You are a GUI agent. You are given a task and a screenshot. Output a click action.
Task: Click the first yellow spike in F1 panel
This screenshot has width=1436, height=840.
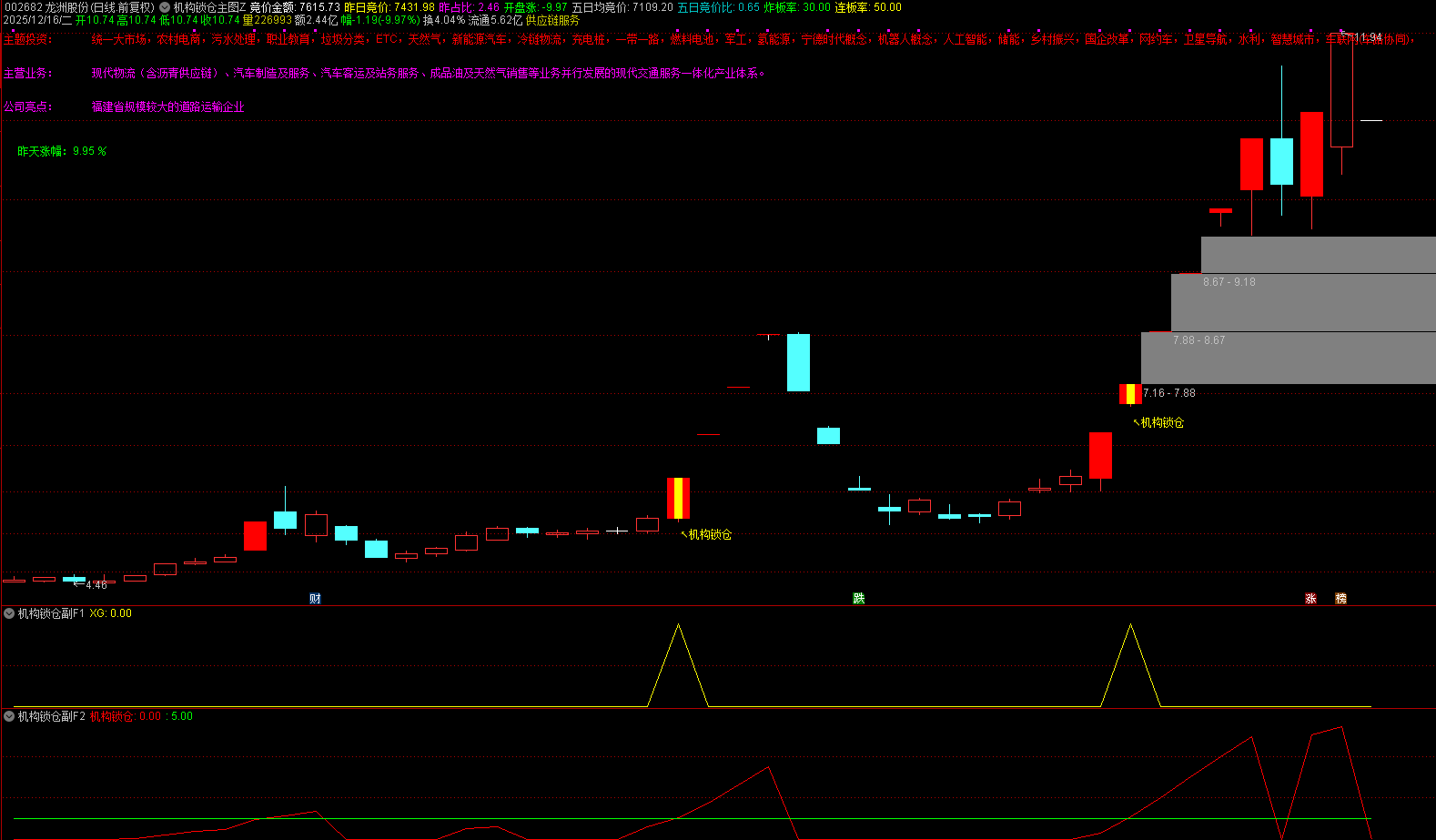pos(678,665)
